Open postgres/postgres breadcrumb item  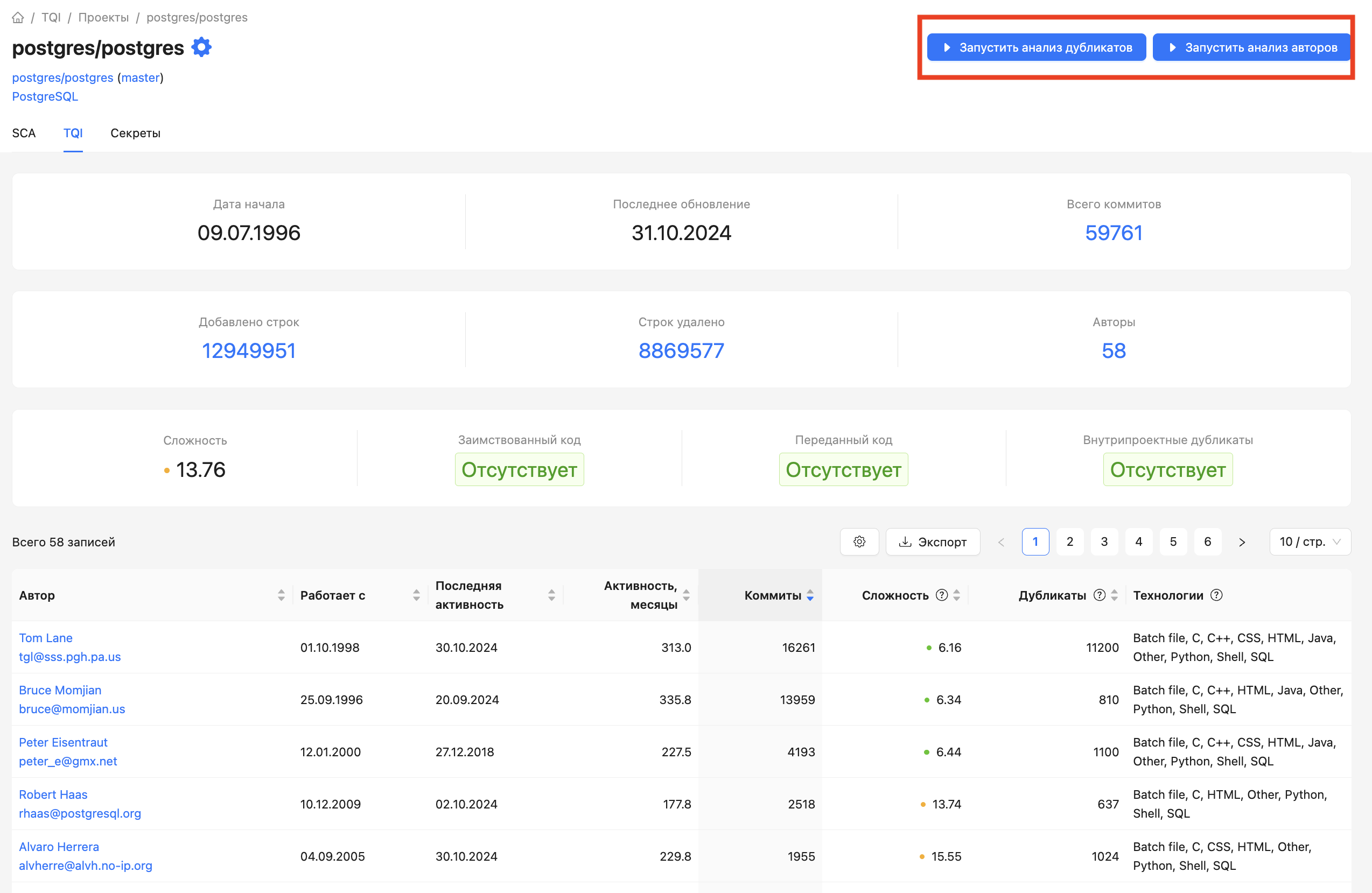click(197, 17)
